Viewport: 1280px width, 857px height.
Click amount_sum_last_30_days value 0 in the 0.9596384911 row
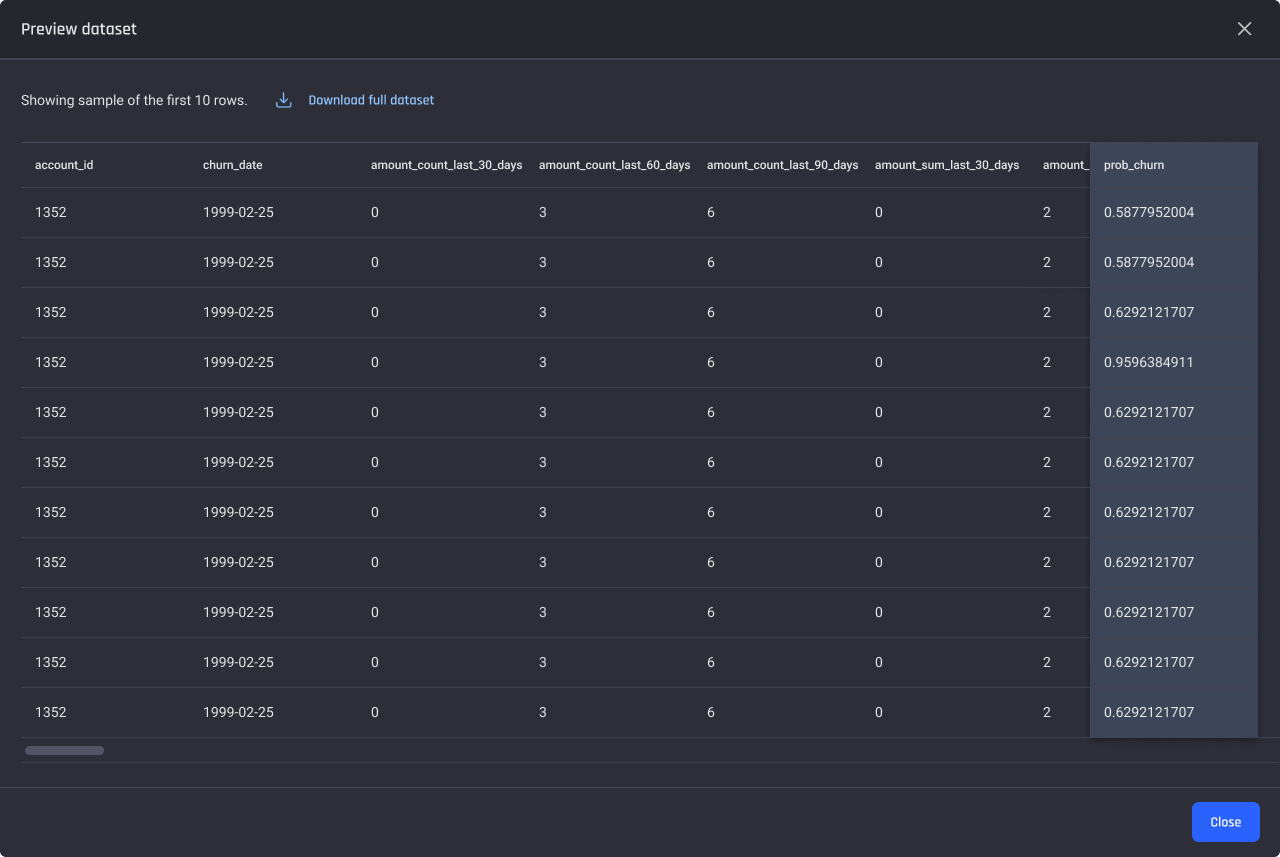[x=879, y=362]
